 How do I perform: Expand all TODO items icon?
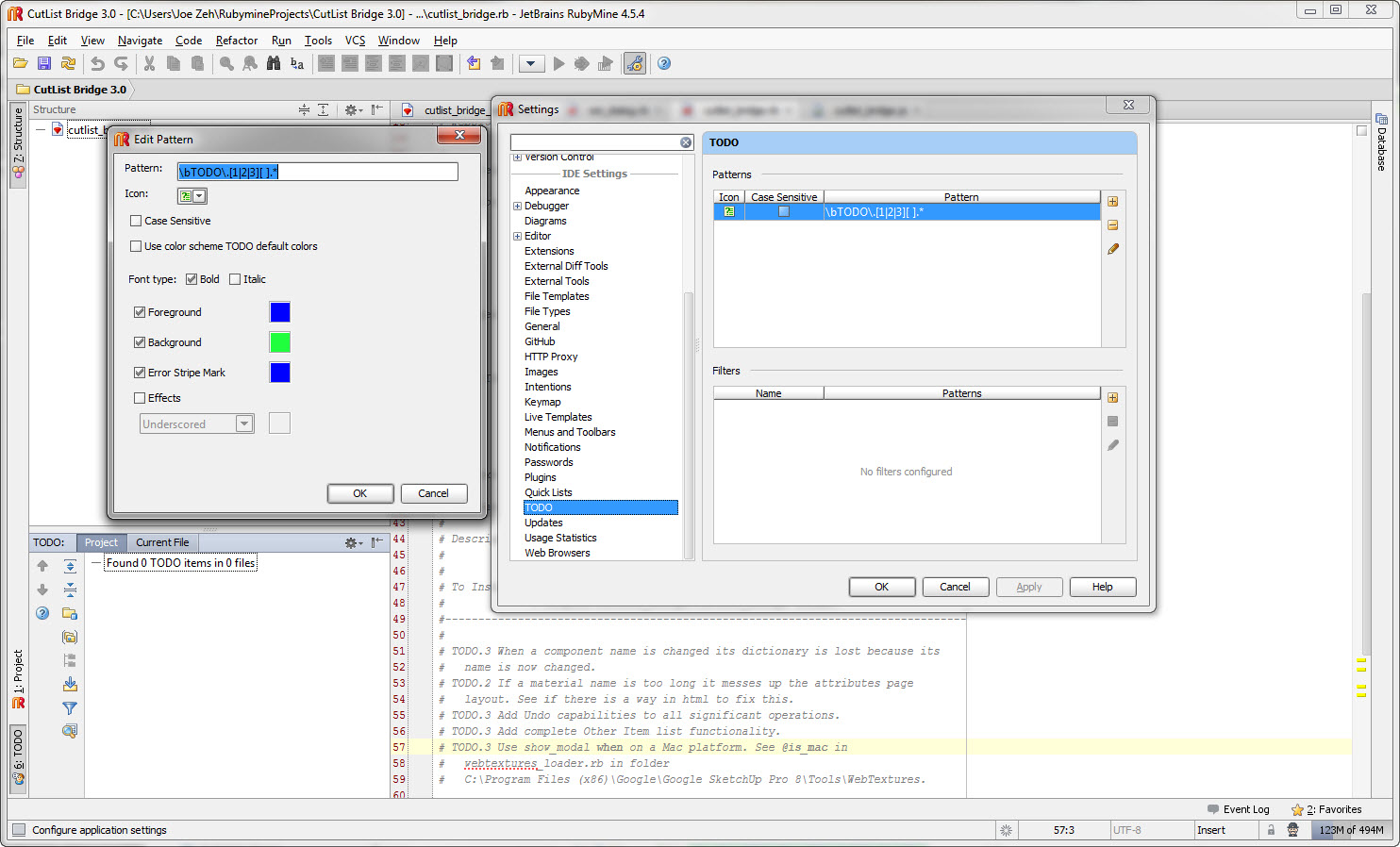(70, 566)
